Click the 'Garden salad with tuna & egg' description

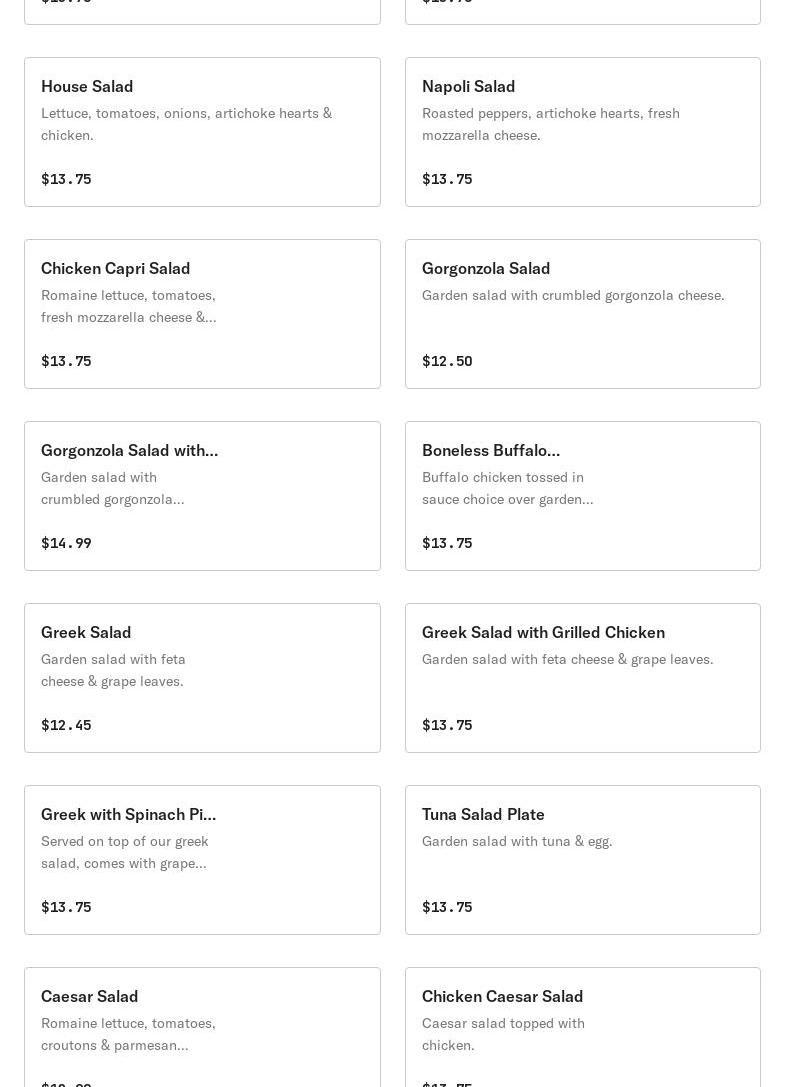click(x=517, y=841)
